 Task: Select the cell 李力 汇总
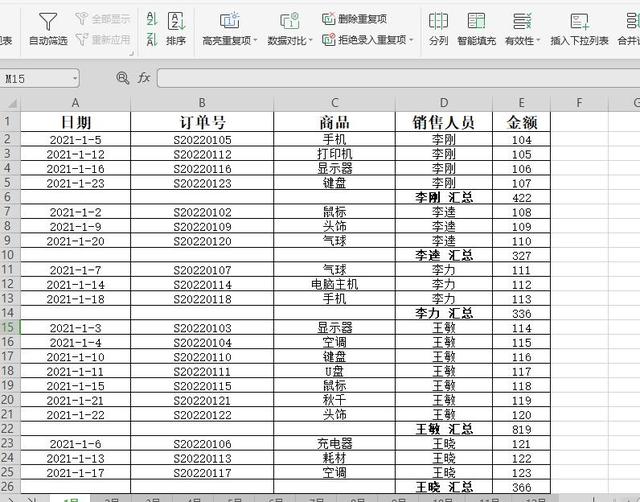point(444,313)
